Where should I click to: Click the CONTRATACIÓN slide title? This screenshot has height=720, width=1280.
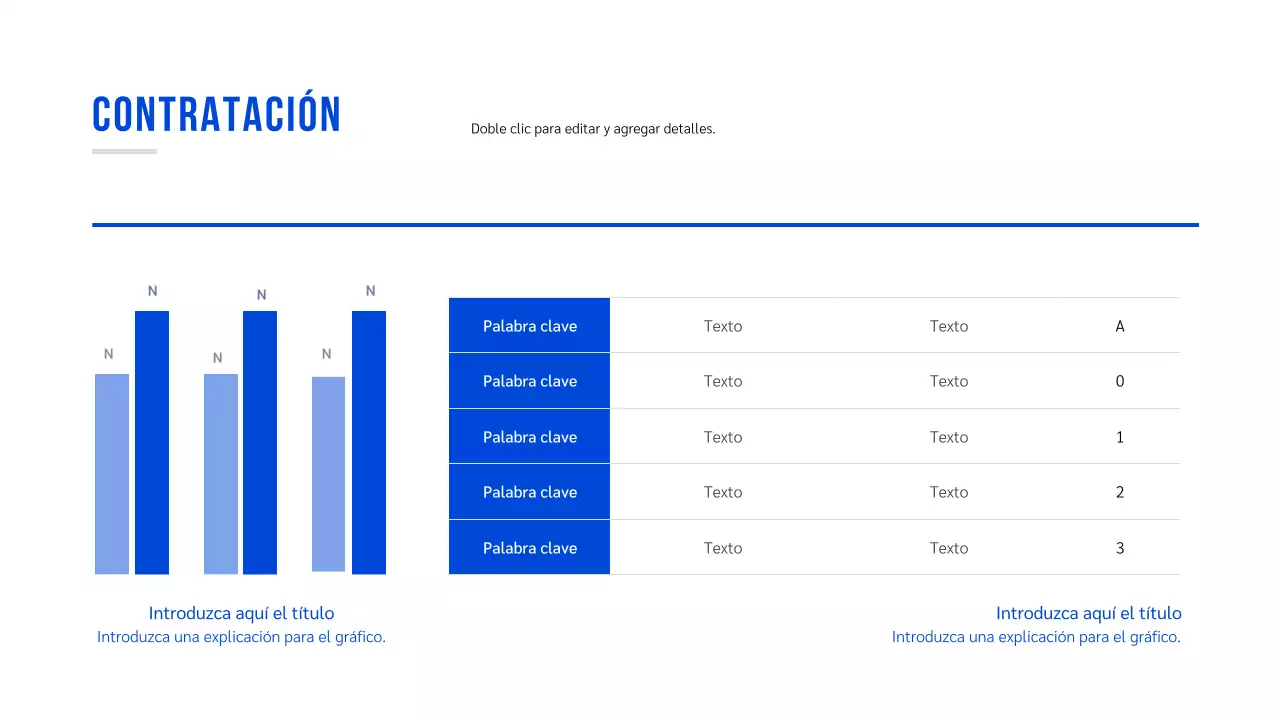217,115
